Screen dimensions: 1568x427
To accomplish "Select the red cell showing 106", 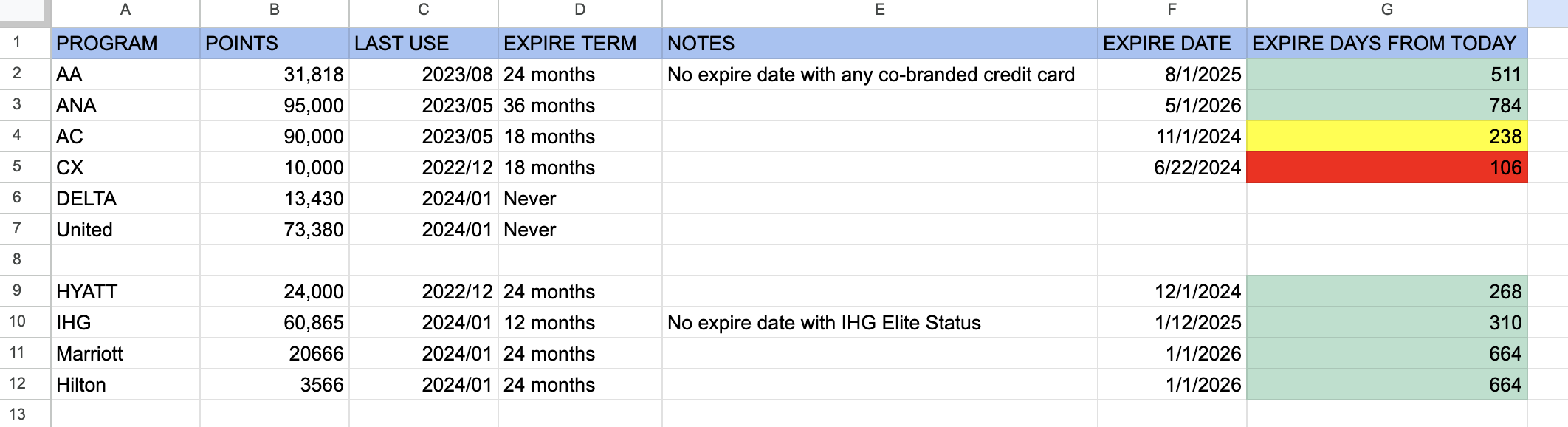I will tap(1386, 168).
